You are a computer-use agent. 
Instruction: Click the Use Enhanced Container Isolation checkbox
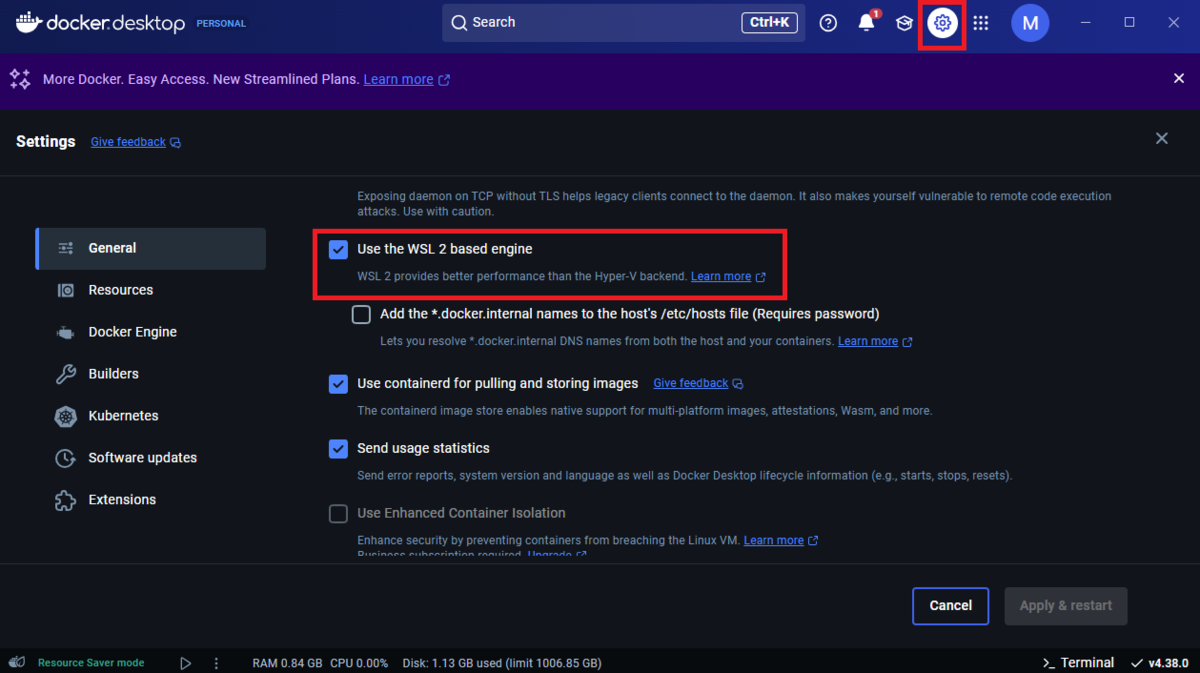pos(338,514)
